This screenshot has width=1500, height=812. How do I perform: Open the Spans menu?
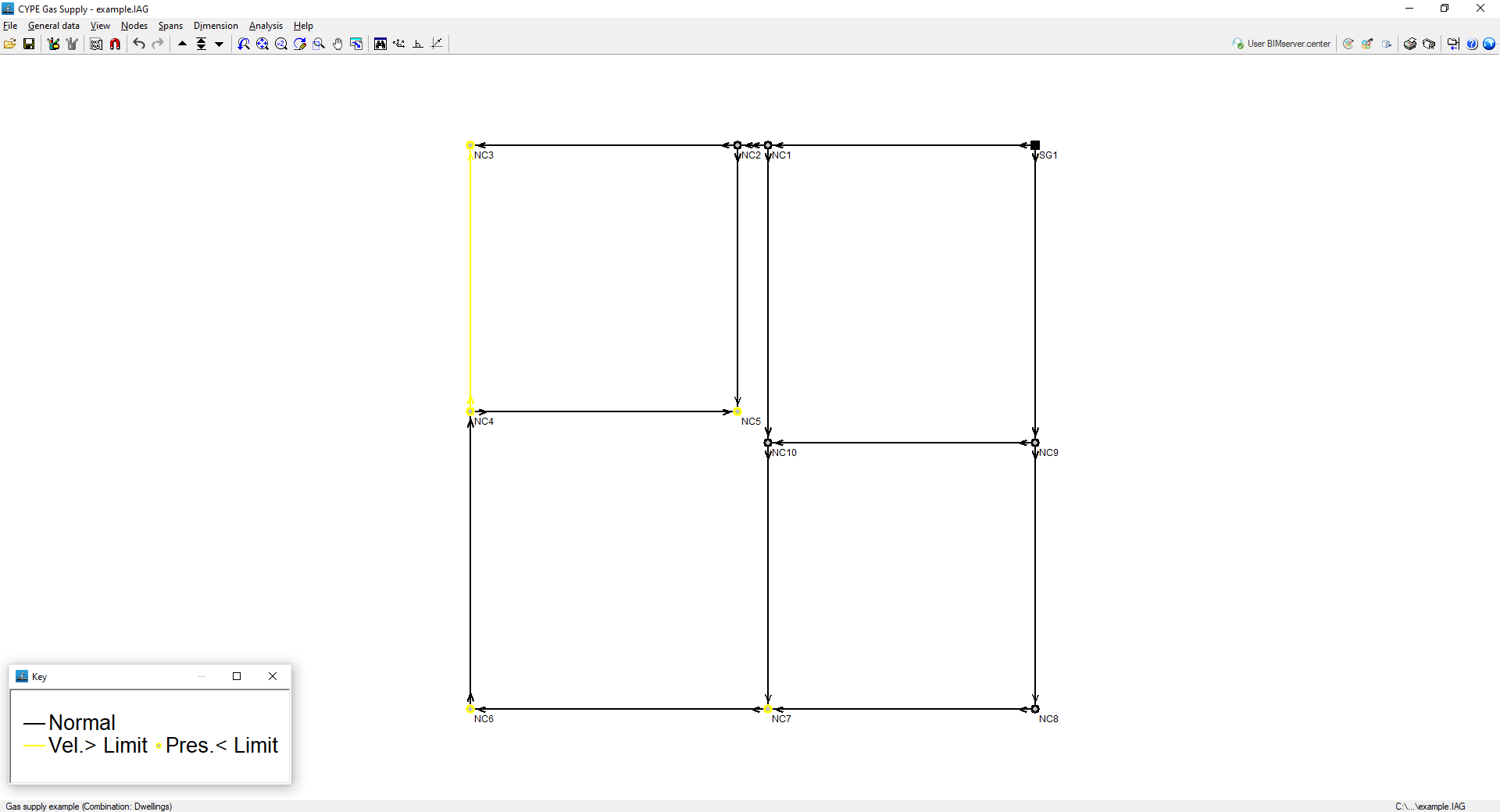tap(170, 26)
